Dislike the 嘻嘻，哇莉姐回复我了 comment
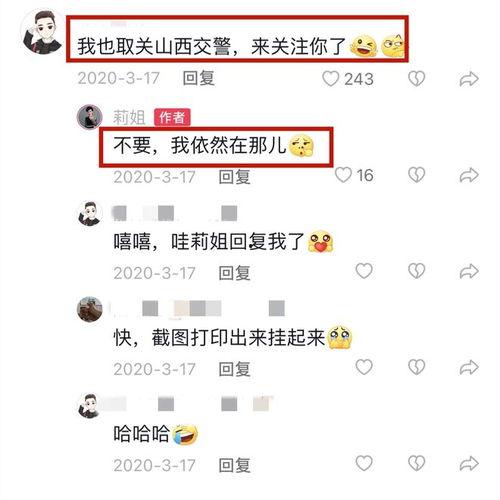 tap(417, 271)
